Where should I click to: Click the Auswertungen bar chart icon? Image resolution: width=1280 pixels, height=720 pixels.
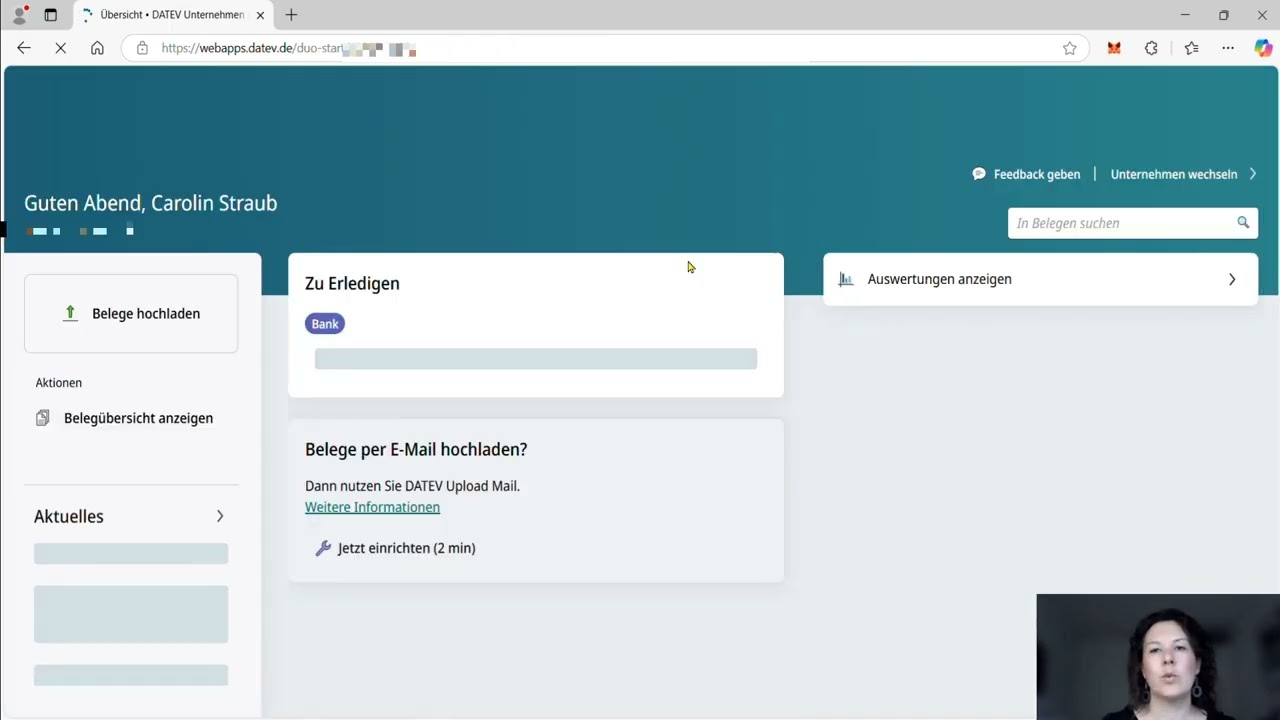[x=846, y=279]
